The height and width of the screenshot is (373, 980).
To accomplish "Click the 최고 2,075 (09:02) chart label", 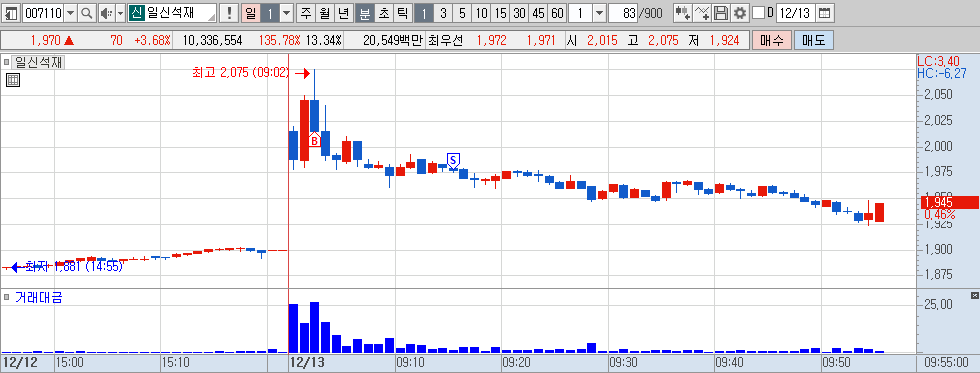I will [x=241, y=73].
